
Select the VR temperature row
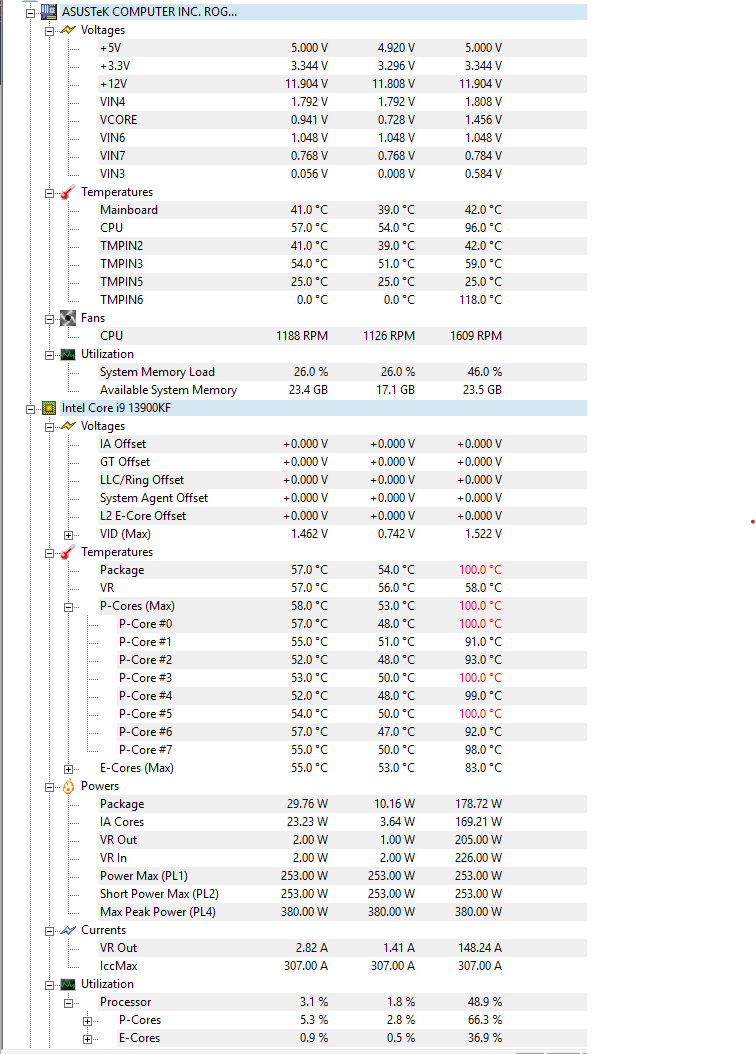pyautogui.click(x=342, y=587)
